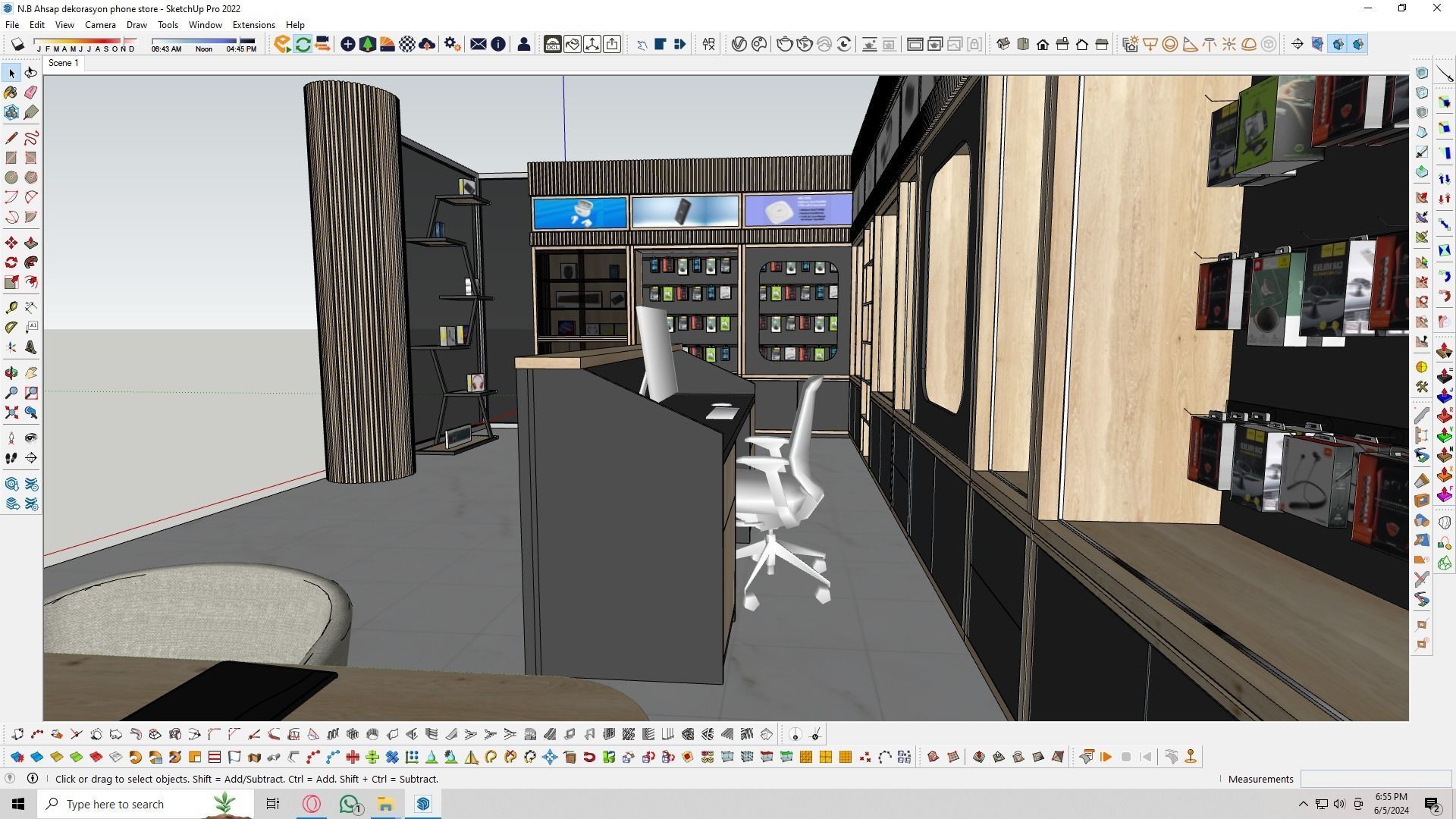Switch to Iso view house icon
1456x819 pixels.
point(1003,44)
